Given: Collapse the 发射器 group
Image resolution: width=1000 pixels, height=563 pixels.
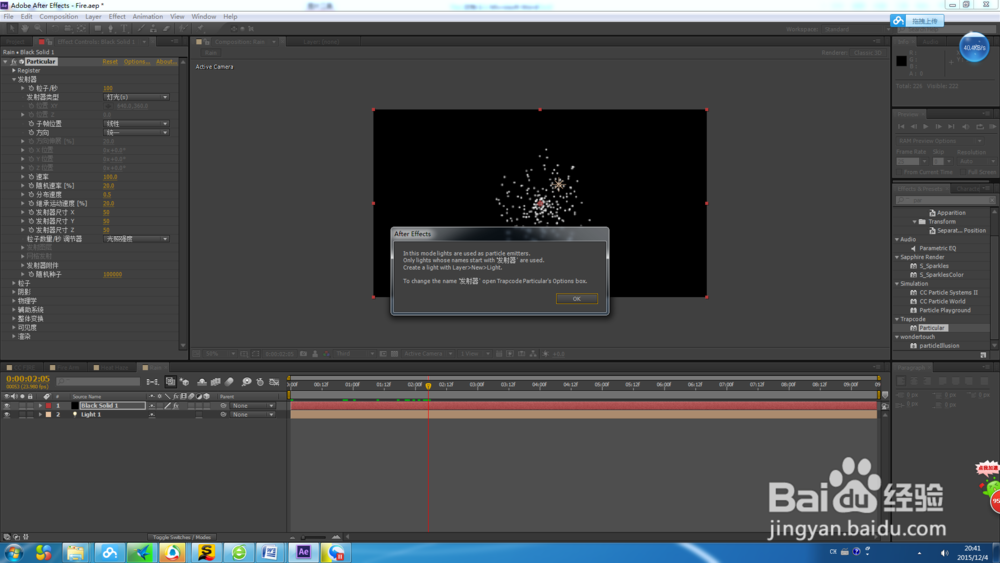Looking at the screenshot, I should (14, 80).
